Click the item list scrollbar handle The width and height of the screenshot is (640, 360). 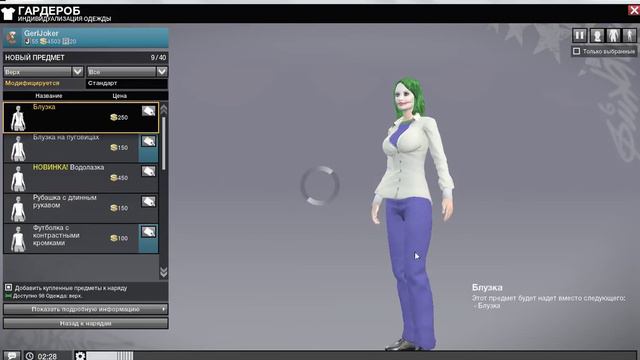pos(164,143)
